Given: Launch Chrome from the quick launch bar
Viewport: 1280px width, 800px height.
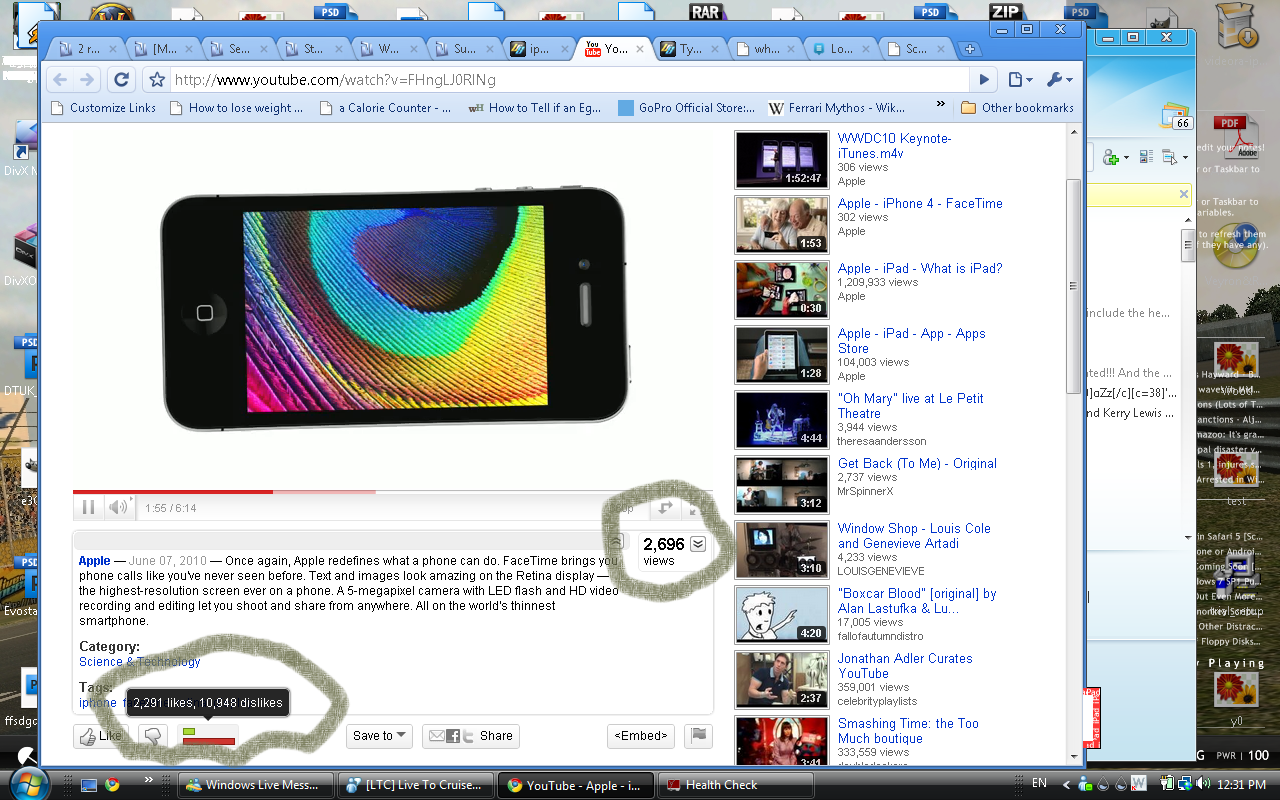Looking at the screenshot, I should tap(112, 785).
